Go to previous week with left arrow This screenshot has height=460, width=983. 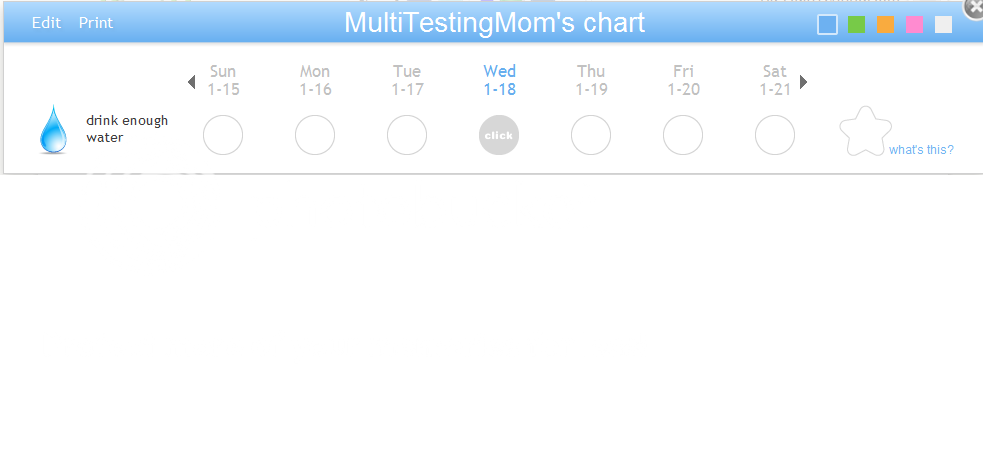pyautogui.click(x=191, y=82)
